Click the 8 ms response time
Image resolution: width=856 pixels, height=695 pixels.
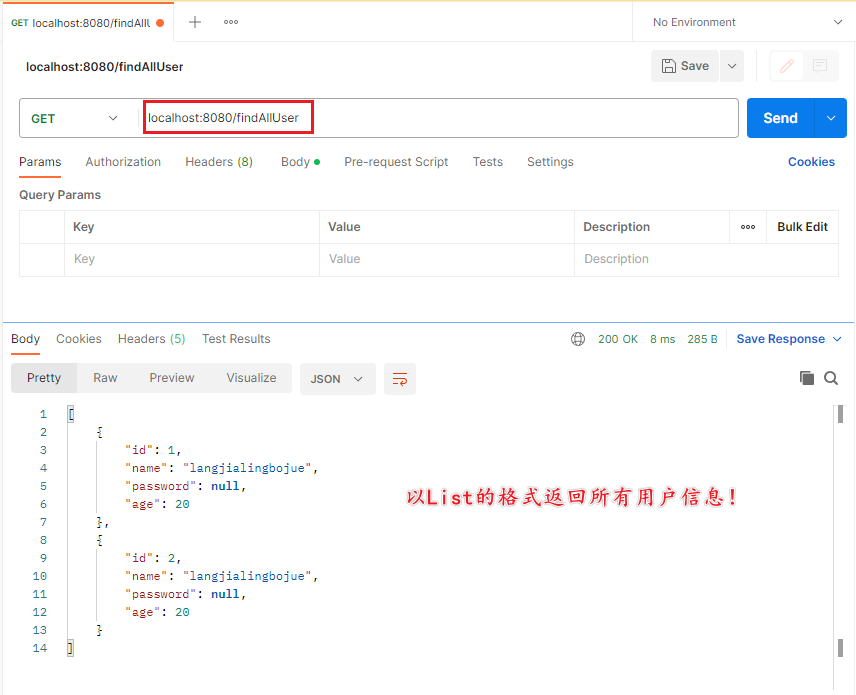click(x=662, y=339)
